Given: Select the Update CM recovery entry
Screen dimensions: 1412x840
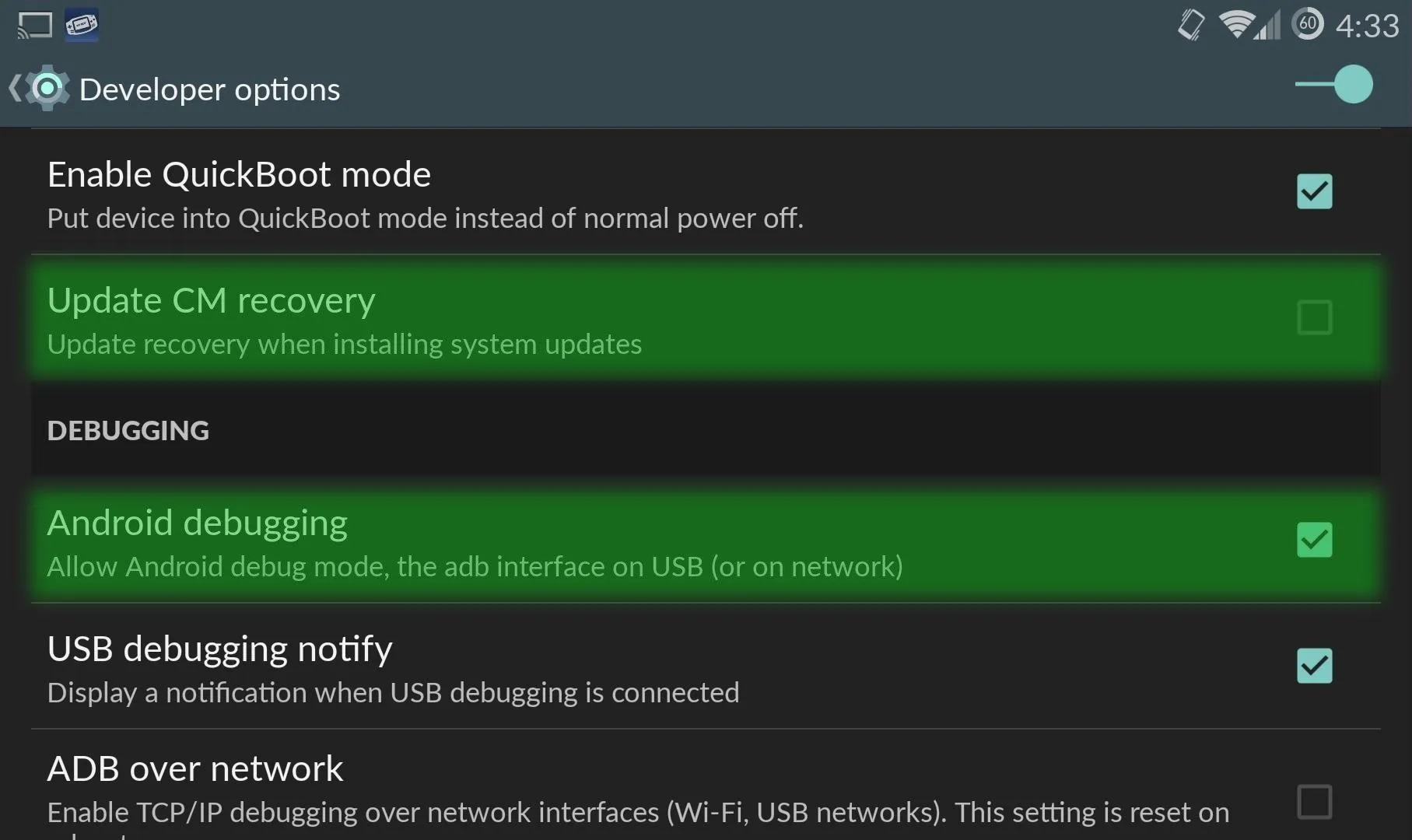Looking at the screenshot, I should (x=706, y=318).
